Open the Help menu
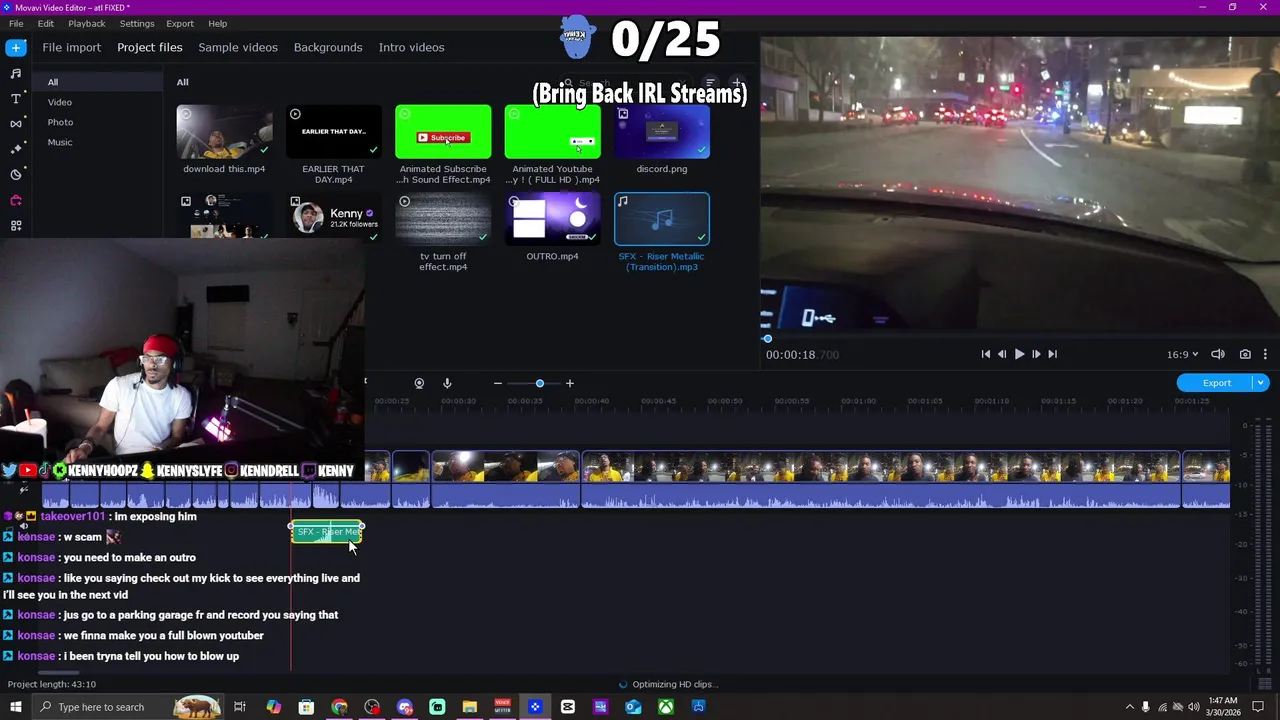The height and width of the screenshot is (720, 1280). [x=217, y=23]
